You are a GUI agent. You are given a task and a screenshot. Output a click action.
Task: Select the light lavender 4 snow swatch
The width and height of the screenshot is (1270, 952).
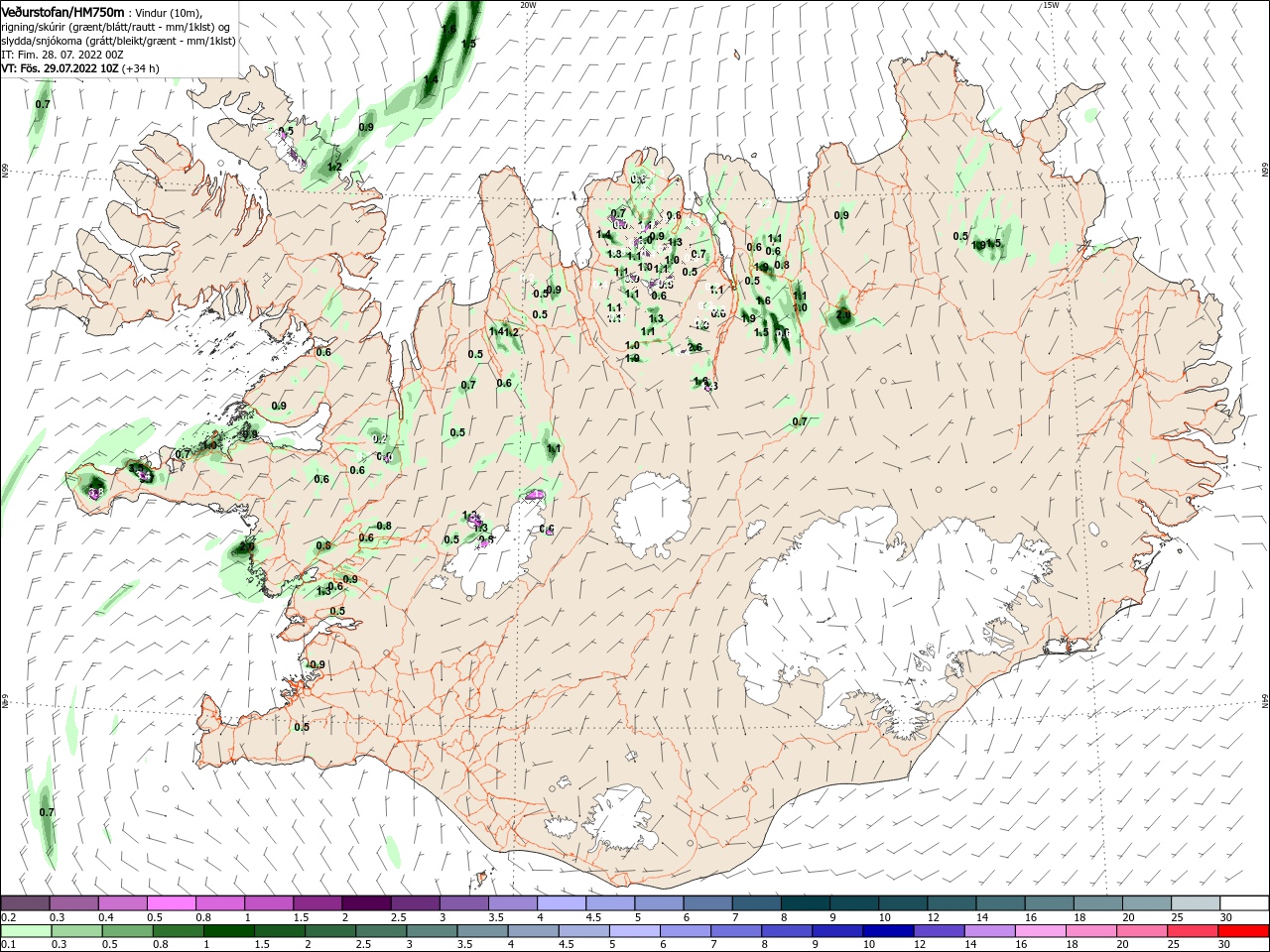tap(562, 903)
